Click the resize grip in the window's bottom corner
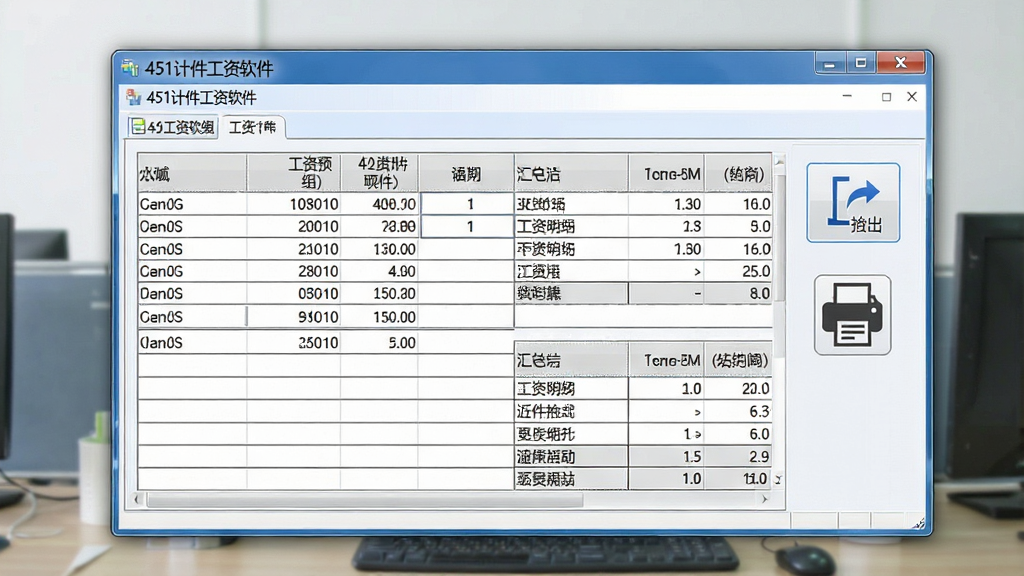1024x576 pixels. tap(919, 523)
